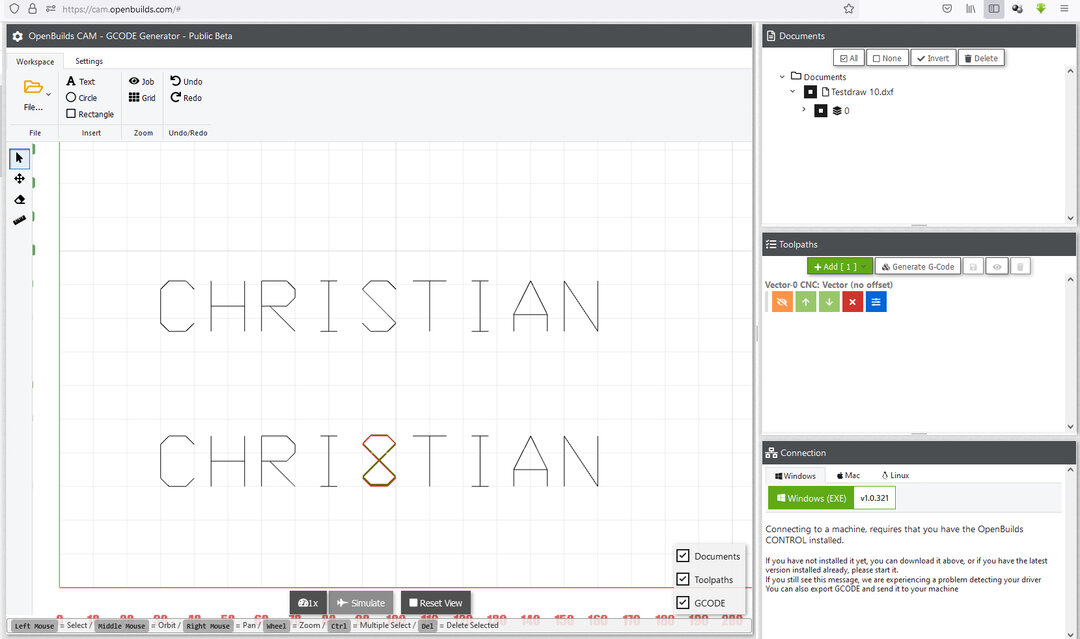1080x639 pixels.
Task: Toggle the GCODE view checkbox
Action: click(x=683, y=603)
